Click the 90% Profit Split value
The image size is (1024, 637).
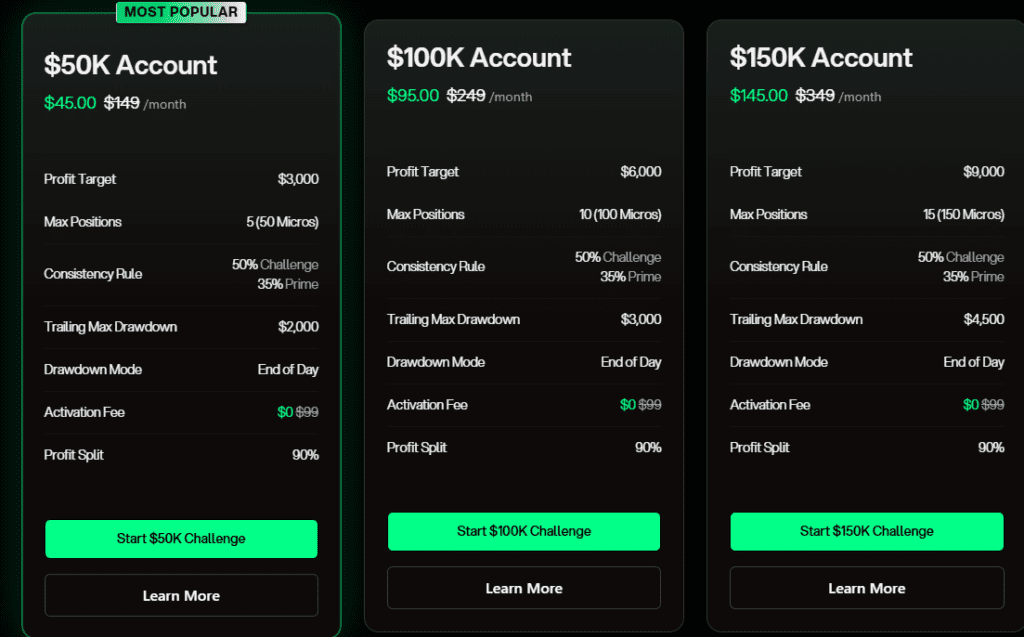pyautogui.click(x=305, y=454)
